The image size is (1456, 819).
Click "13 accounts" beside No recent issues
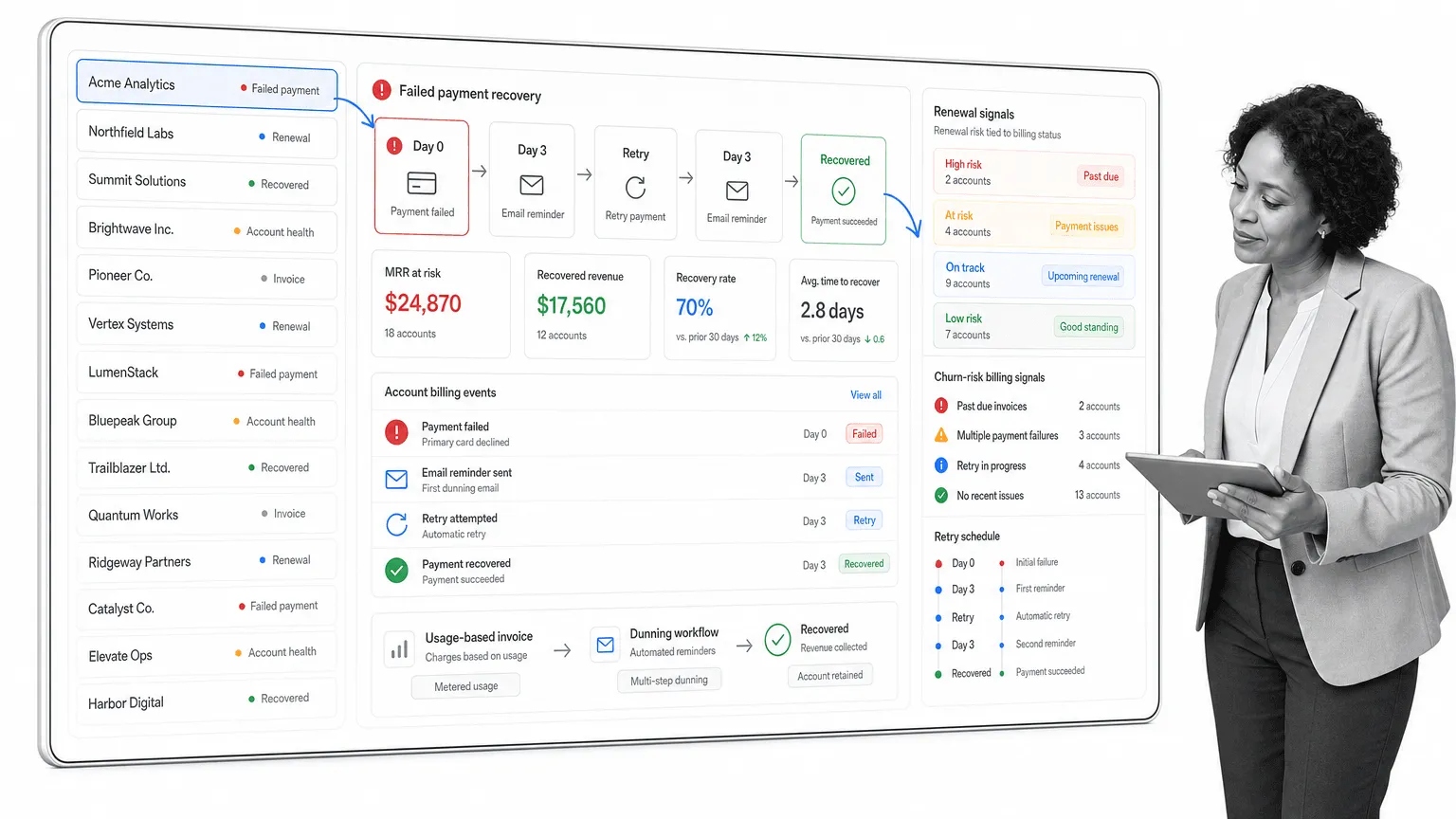pos(1097,495)
